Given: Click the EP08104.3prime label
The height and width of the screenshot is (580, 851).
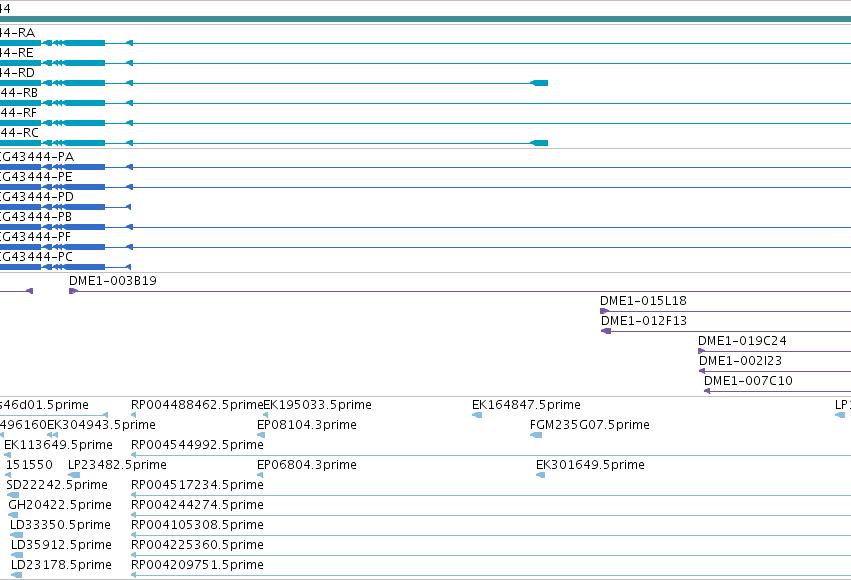Looking at the screenshot, I should pyautogui.click(x=307, y=425).
